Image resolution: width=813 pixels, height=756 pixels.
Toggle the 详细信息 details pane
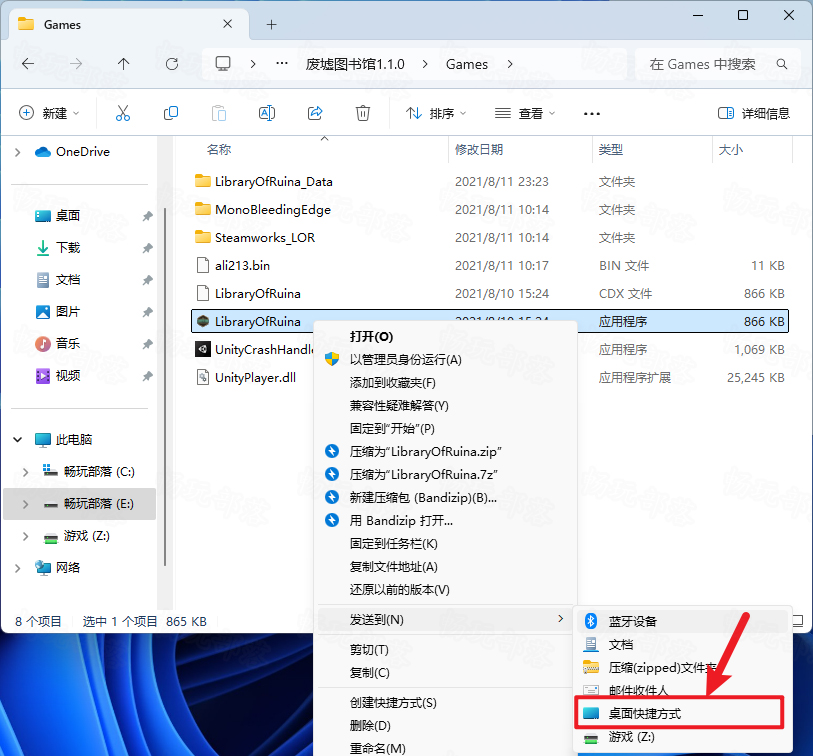pos(753,113)
